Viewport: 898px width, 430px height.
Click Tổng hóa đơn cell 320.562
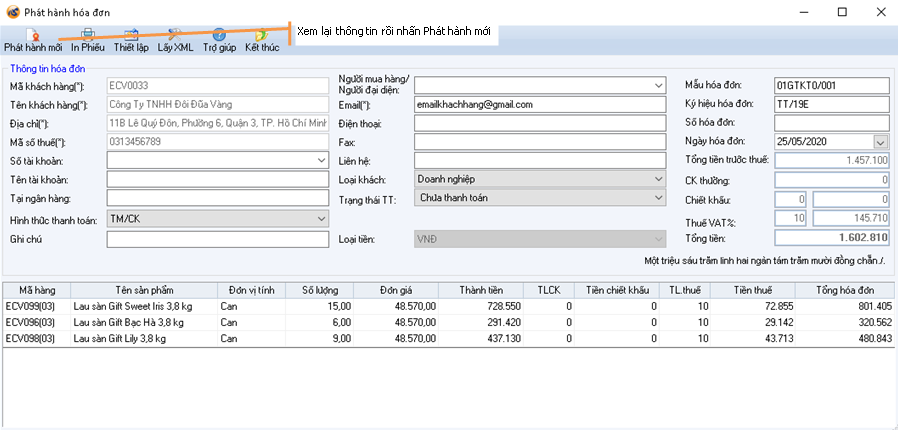pyautogui.click(x=845, y=322)
